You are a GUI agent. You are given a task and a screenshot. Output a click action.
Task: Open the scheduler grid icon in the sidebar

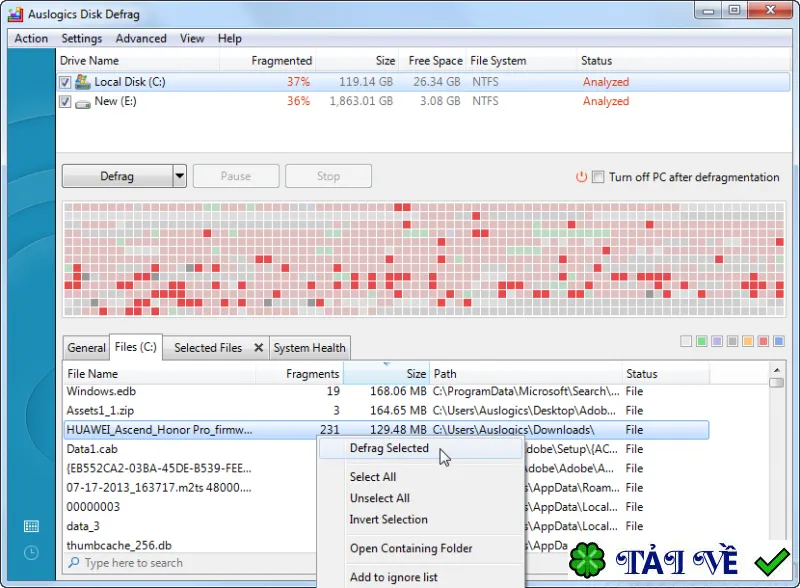pyautogui.click(x=31, y=526)
